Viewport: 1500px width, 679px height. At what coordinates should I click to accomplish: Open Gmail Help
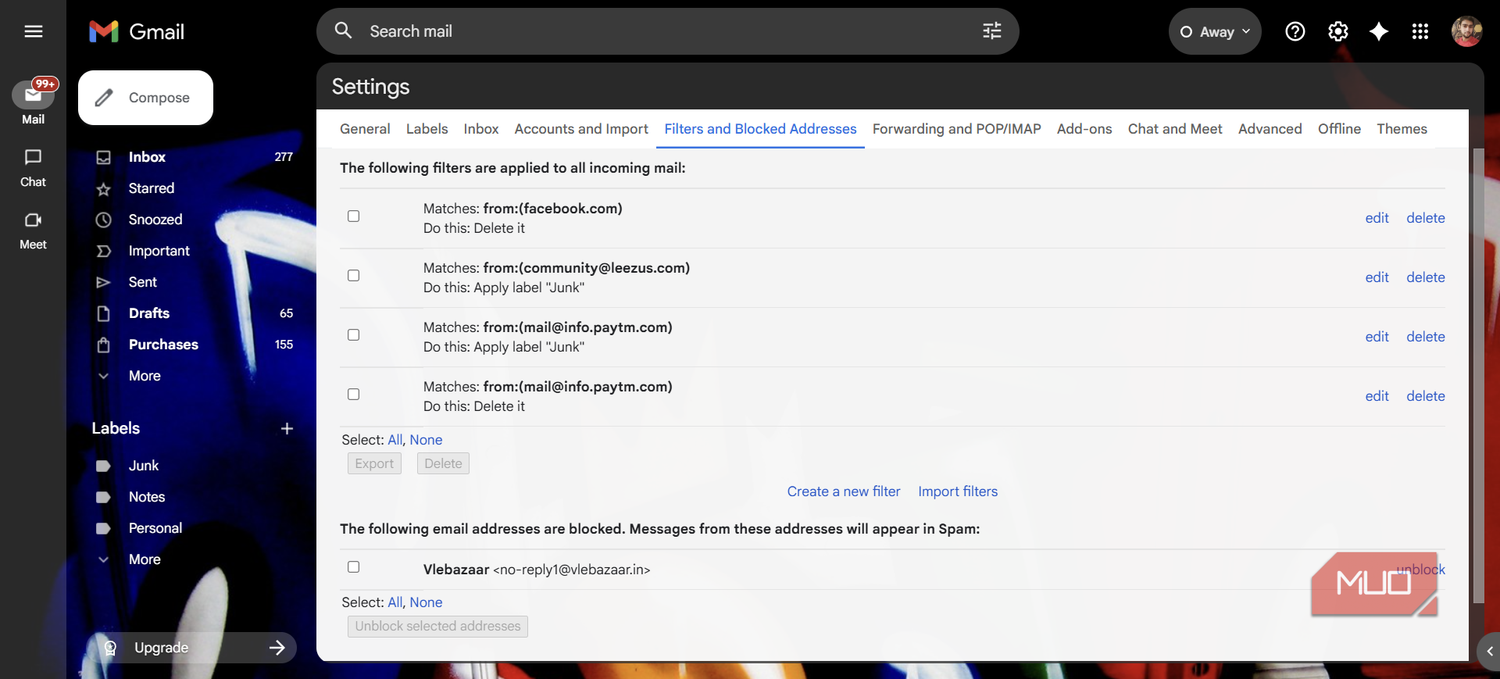[1295, 31]
